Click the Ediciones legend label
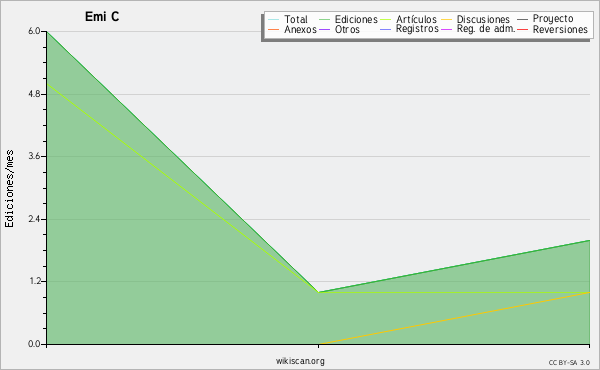This screenshot has width=600, height=370. pyautogui.click(x=356, y=19)
